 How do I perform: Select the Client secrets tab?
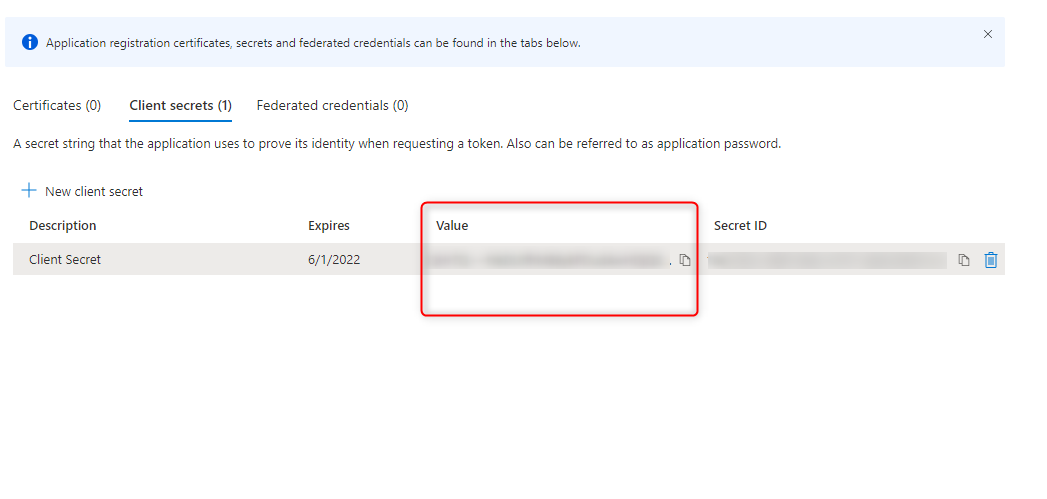click(x=180, y=105)
